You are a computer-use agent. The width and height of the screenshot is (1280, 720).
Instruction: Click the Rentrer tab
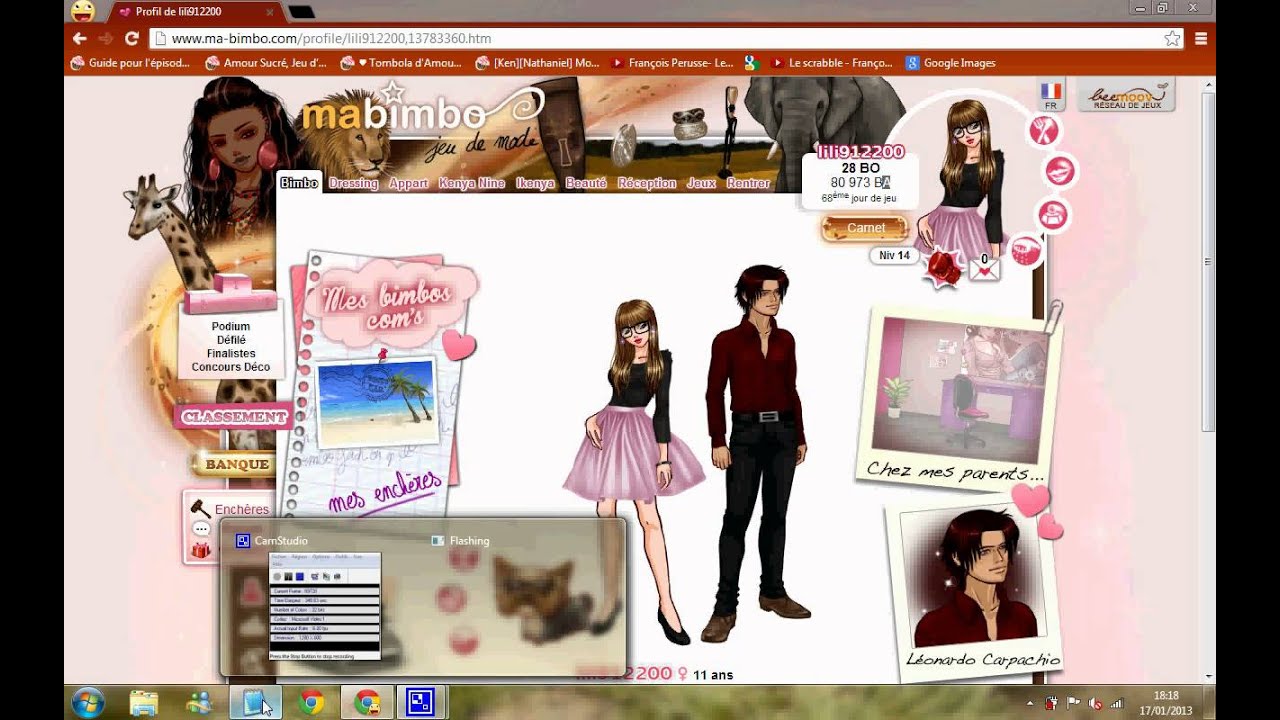[748, 183]
